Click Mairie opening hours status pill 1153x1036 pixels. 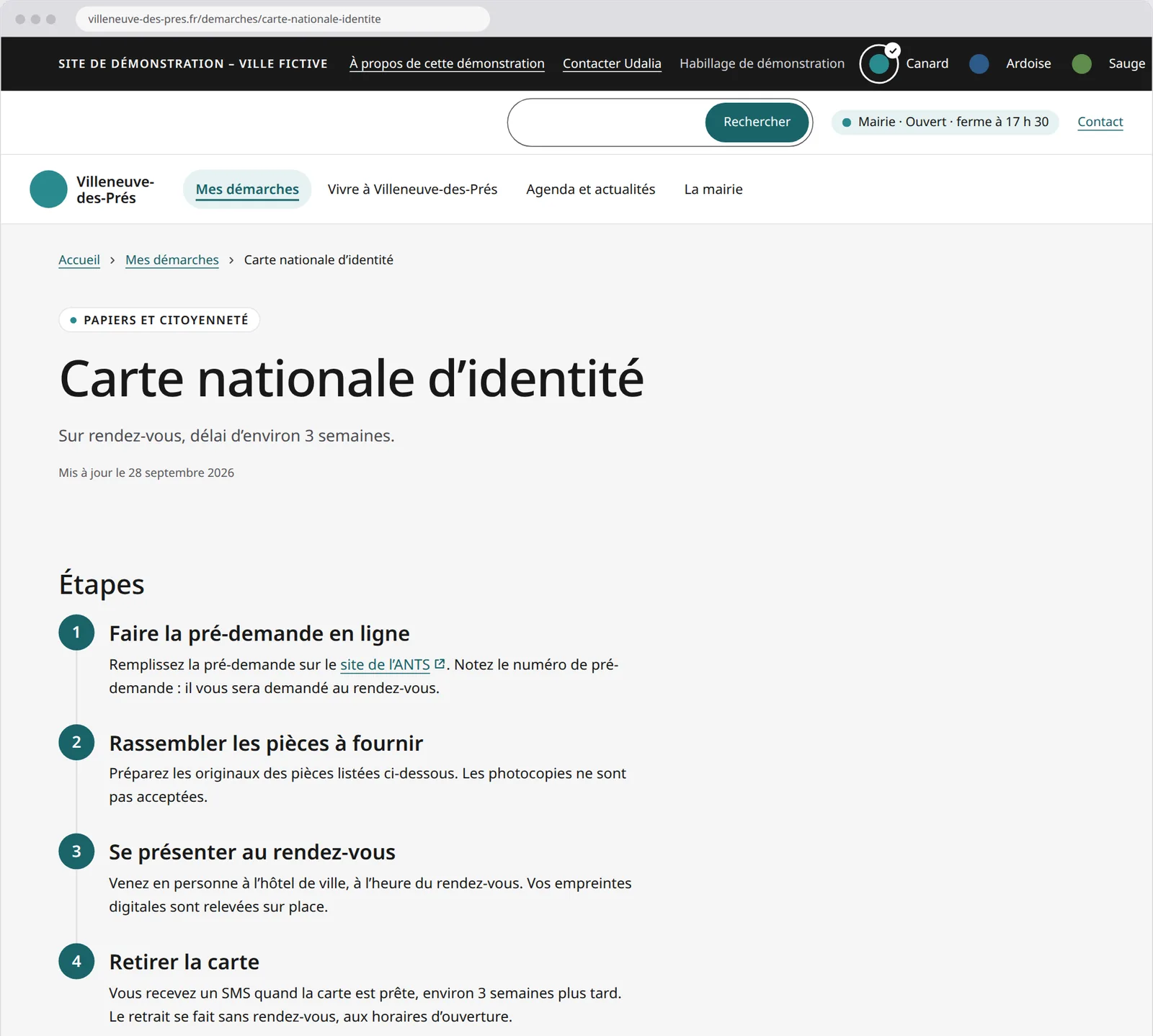[945, 122]
